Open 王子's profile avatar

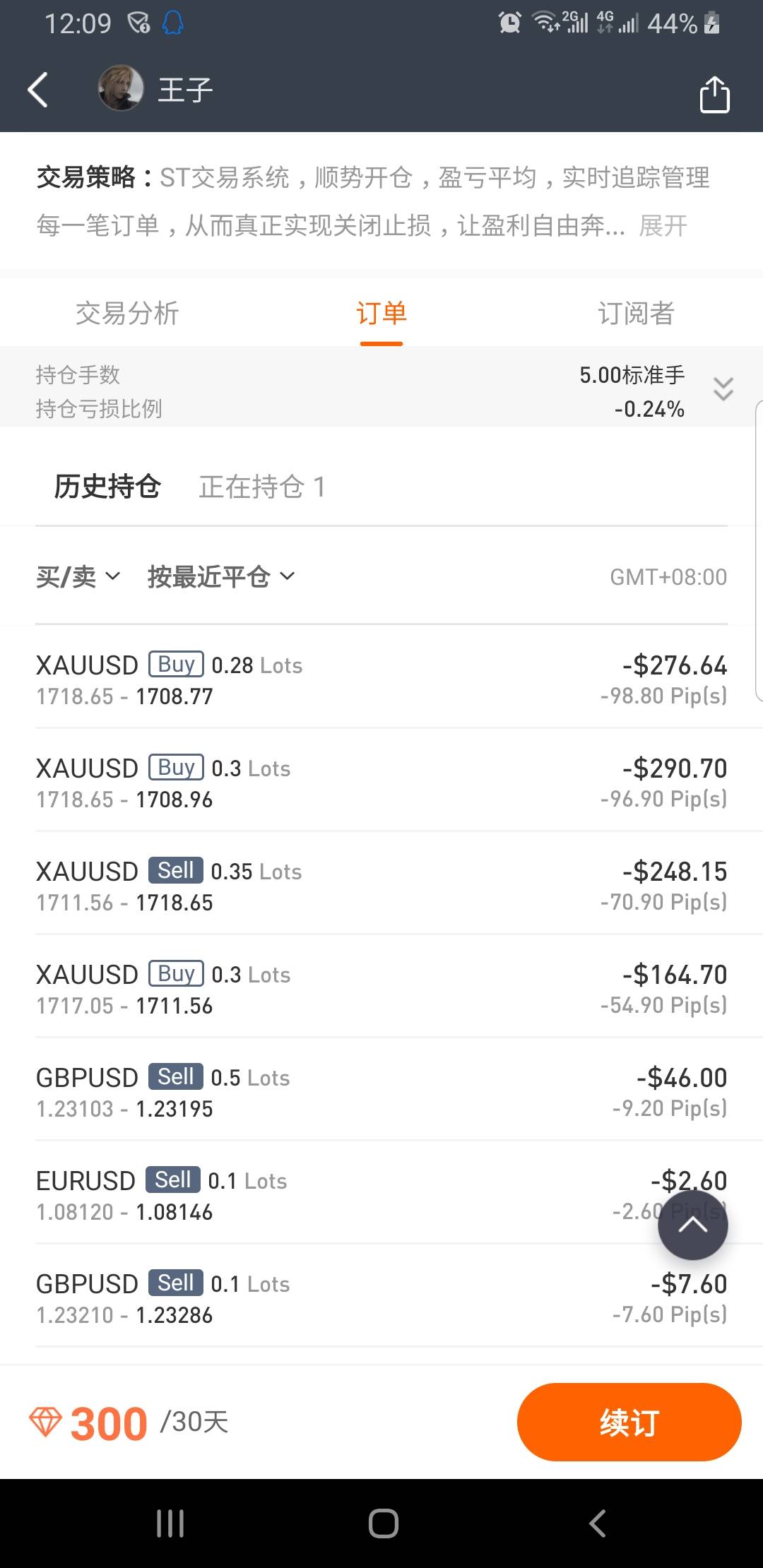pyautogui.click(x=121, y=89)
